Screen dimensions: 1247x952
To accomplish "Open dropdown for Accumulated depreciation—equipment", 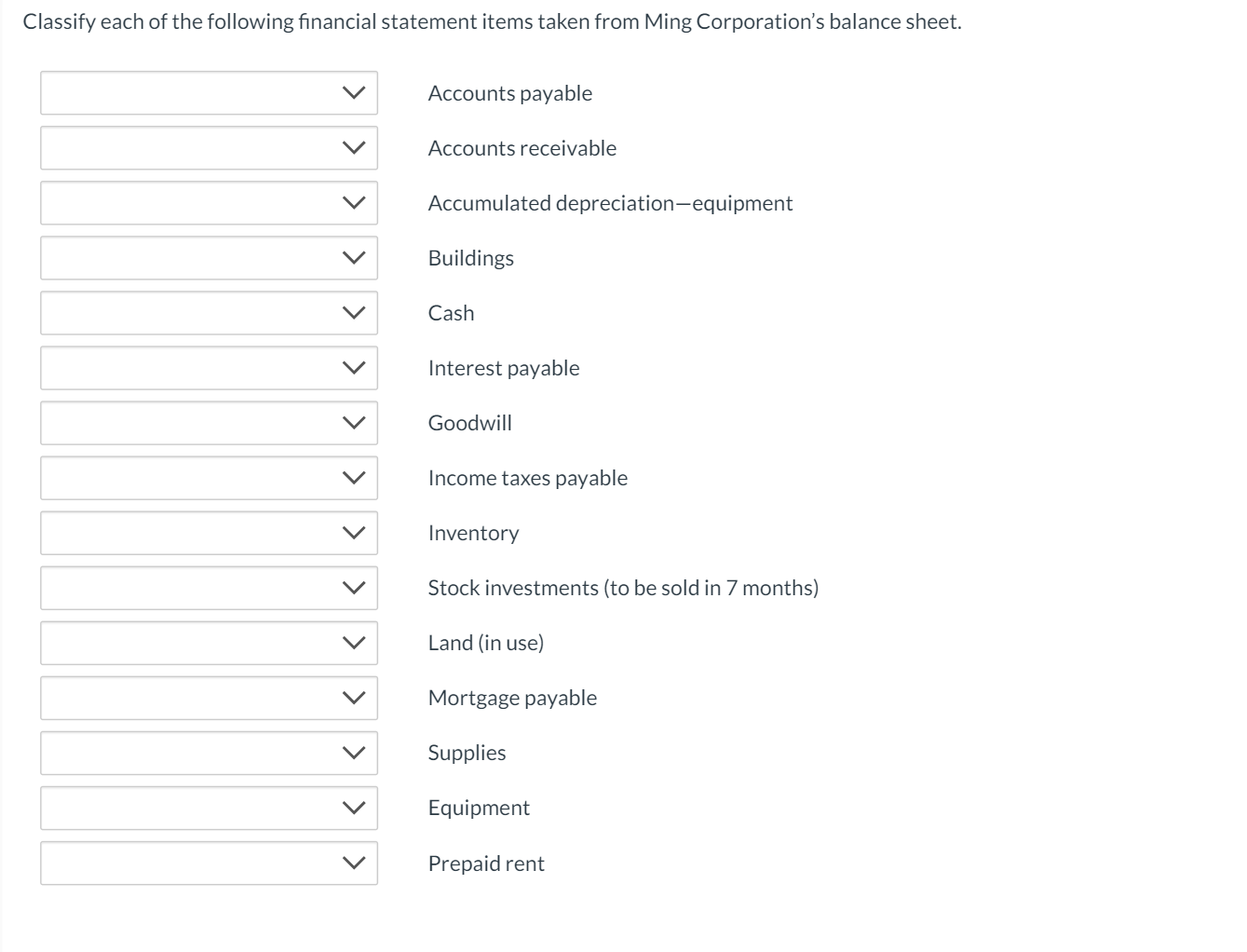I will [x=209, y=203].
